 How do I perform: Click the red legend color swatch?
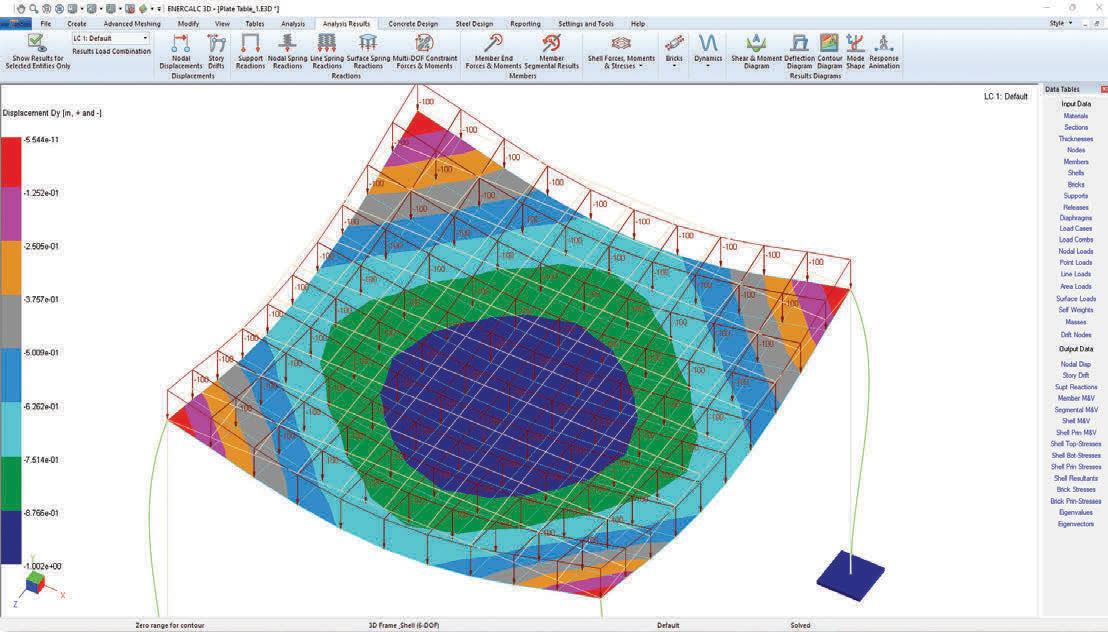tap(11, 162)
